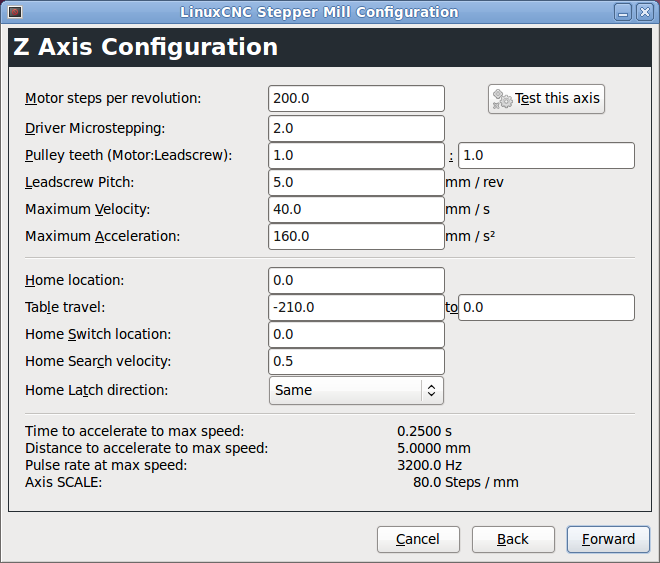Viewport: 660px width, 563px height.
Task: Click the gears icon on Test this axis
Action: (502, 99)
